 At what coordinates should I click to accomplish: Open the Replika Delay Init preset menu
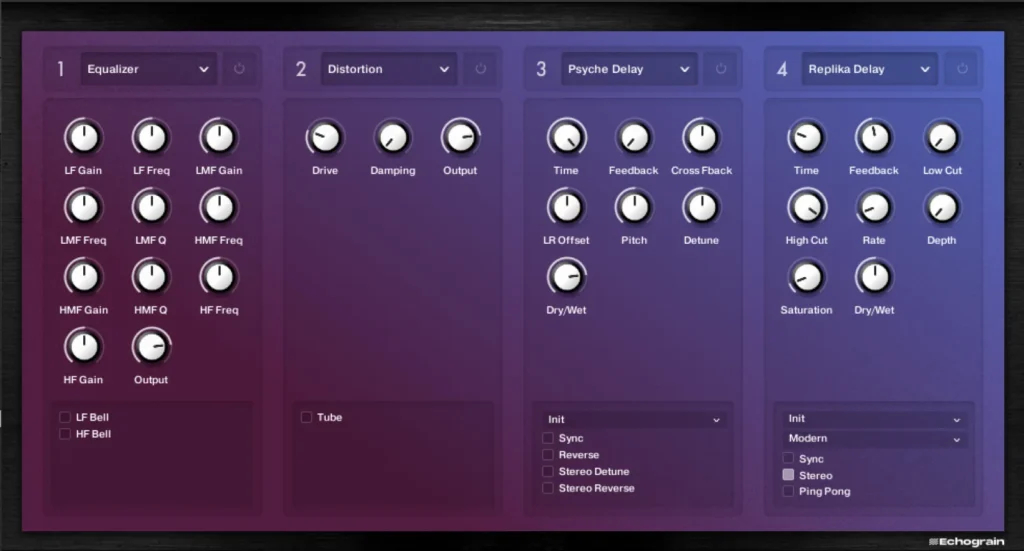pos(874,418)
